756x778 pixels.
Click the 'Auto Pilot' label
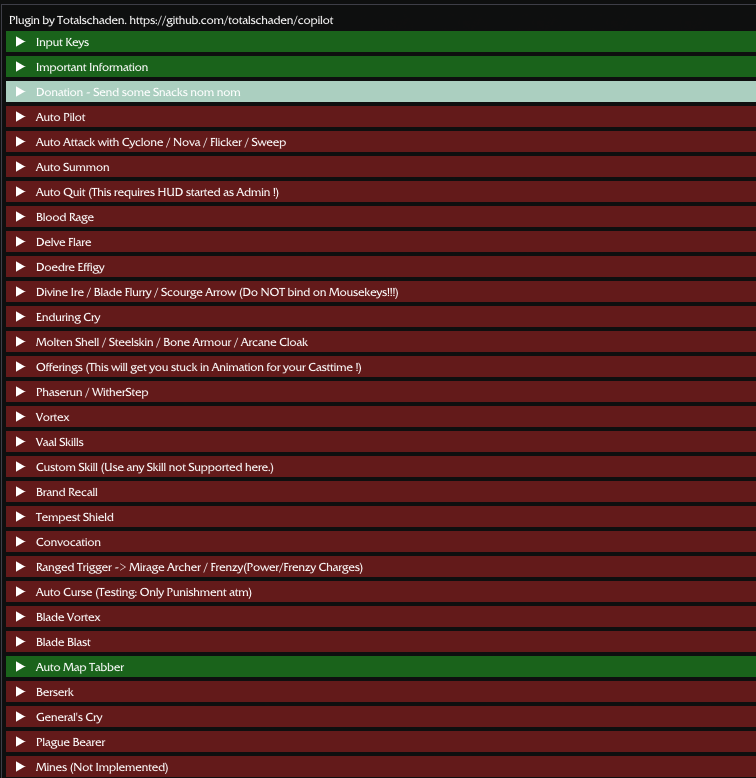(61, 117)
